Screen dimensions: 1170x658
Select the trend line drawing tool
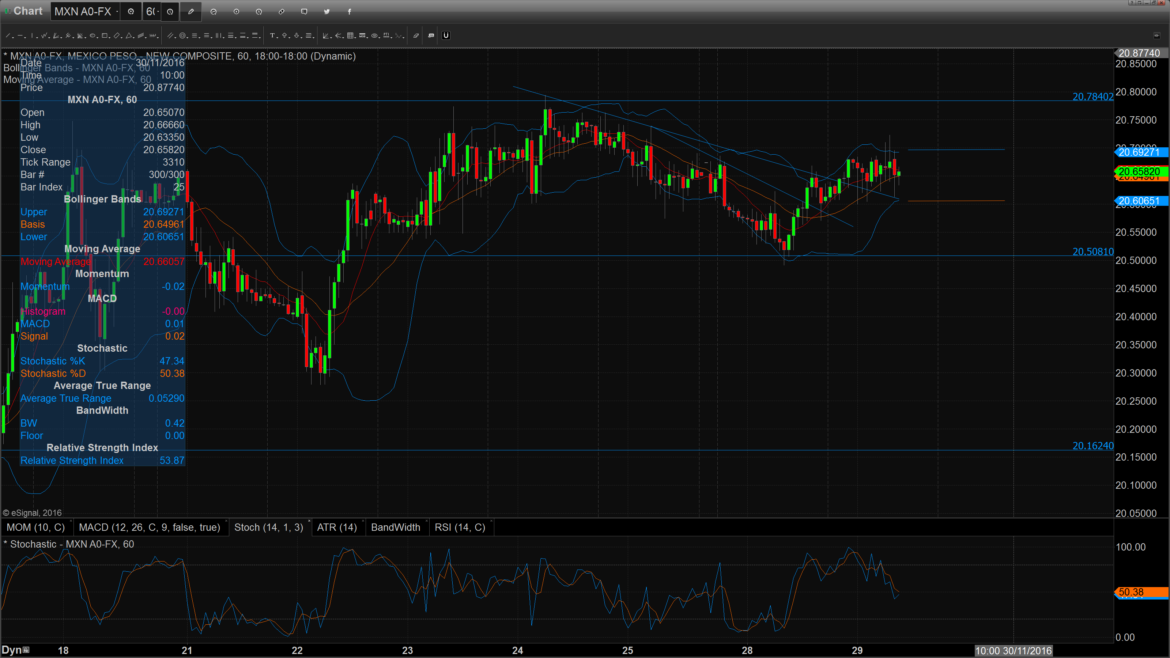click(x=9, y=36)
